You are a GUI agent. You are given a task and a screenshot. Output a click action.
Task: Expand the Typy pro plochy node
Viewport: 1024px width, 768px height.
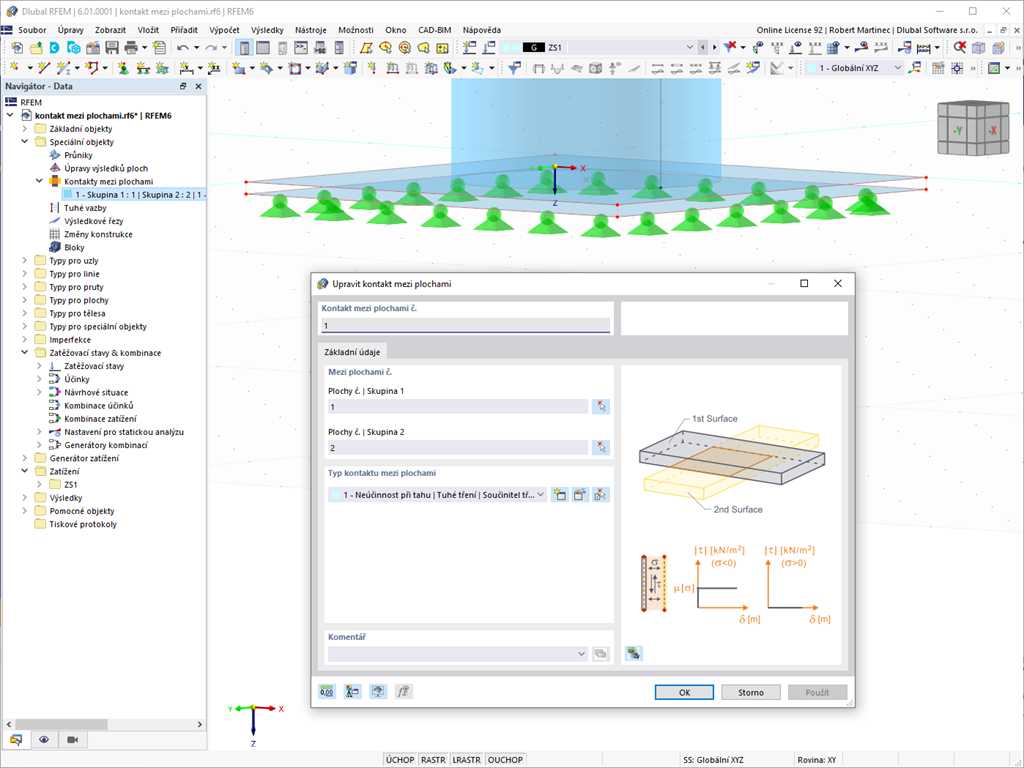click(x=25, y=300)
